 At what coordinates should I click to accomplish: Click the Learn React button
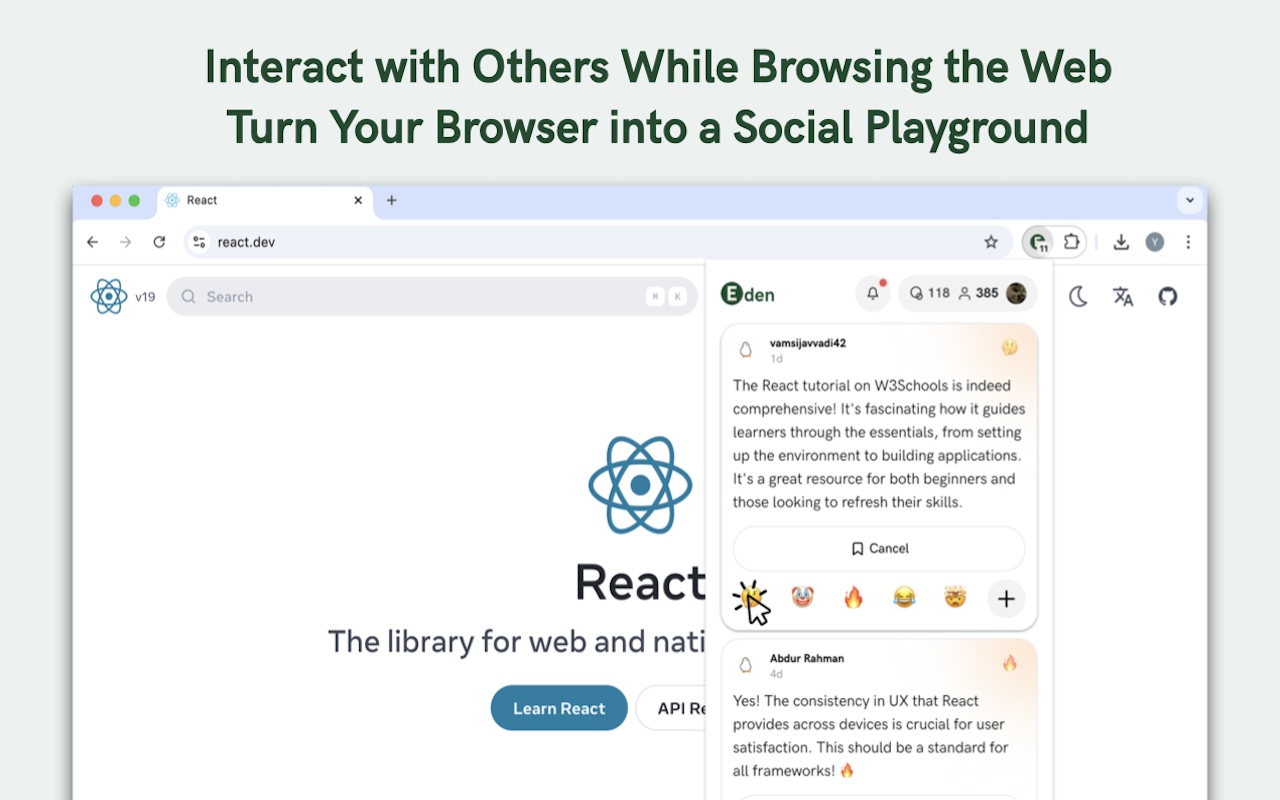(x=559, y=708)
